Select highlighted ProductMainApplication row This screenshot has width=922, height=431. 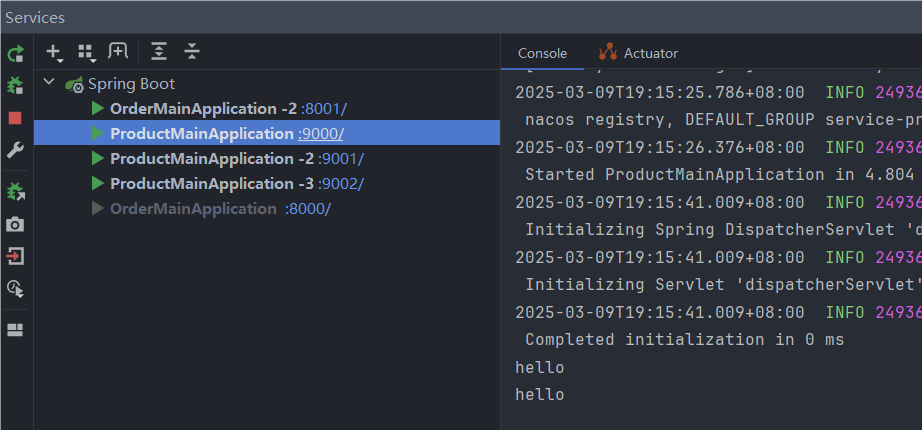pyautogui.click(x=267, y=133)
